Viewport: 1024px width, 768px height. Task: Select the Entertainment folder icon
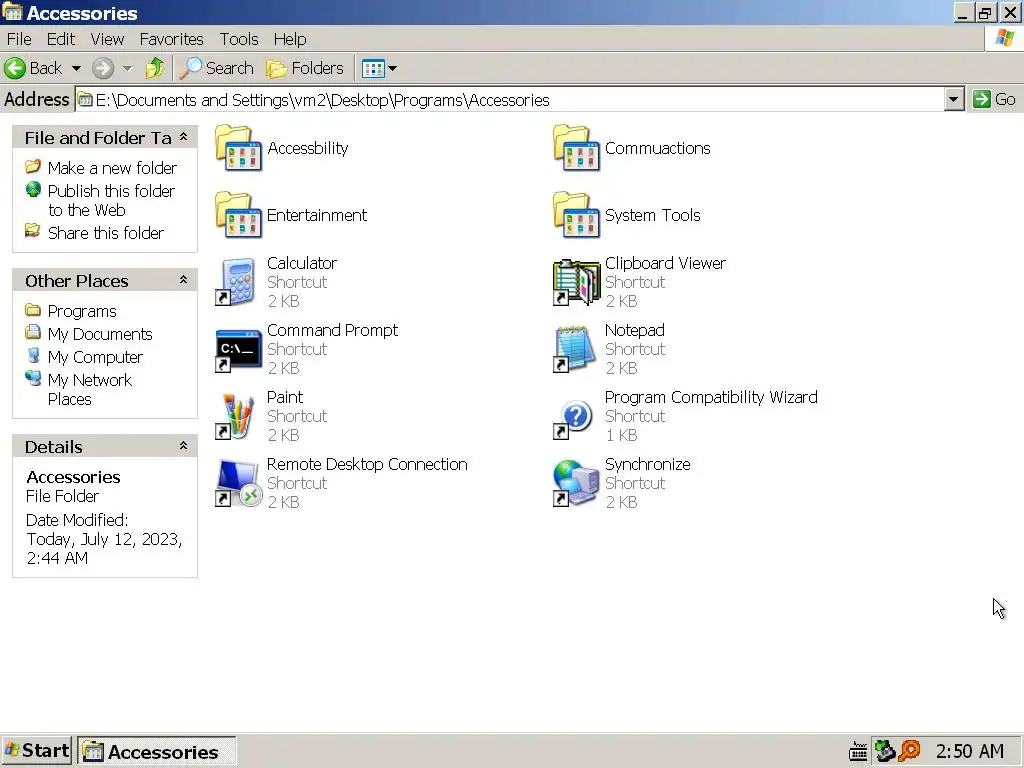click(238, 215)
